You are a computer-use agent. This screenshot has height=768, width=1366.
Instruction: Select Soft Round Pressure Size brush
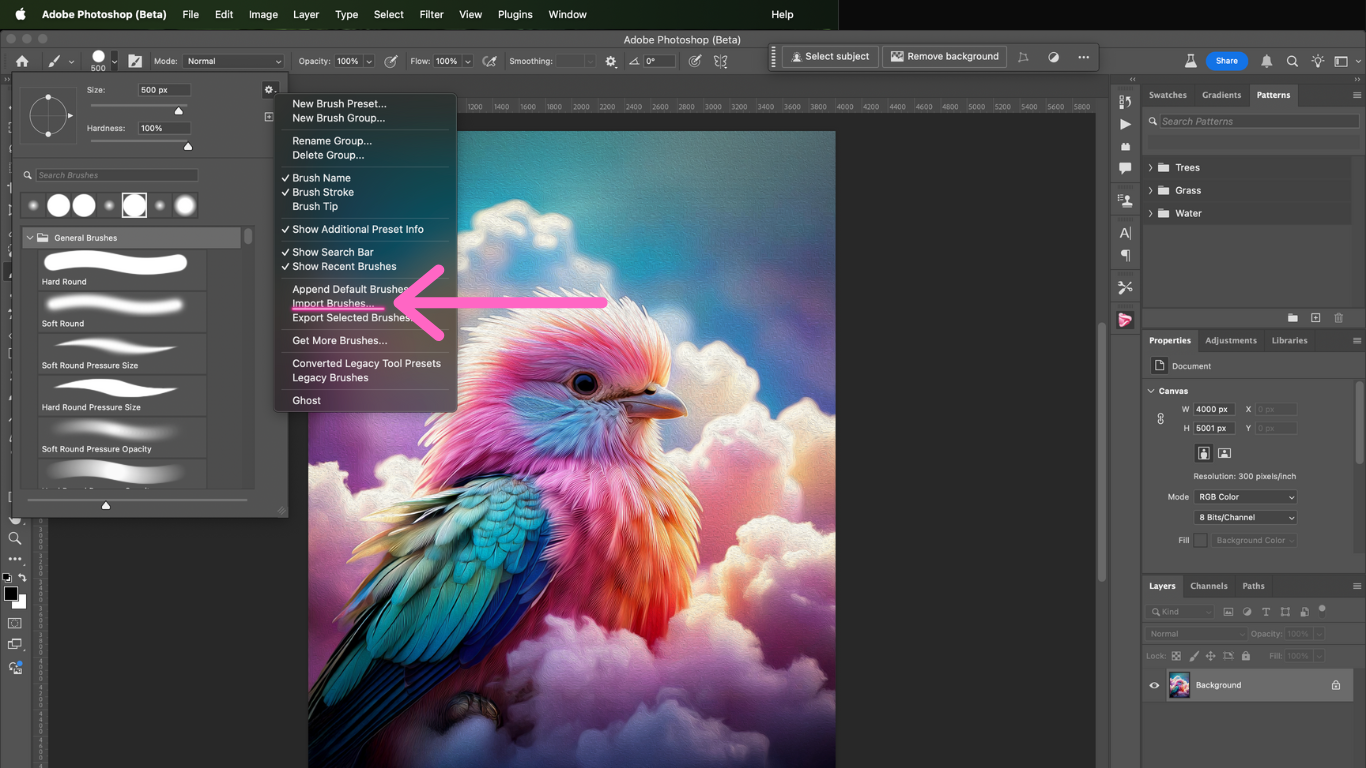(x=123, y=354)
